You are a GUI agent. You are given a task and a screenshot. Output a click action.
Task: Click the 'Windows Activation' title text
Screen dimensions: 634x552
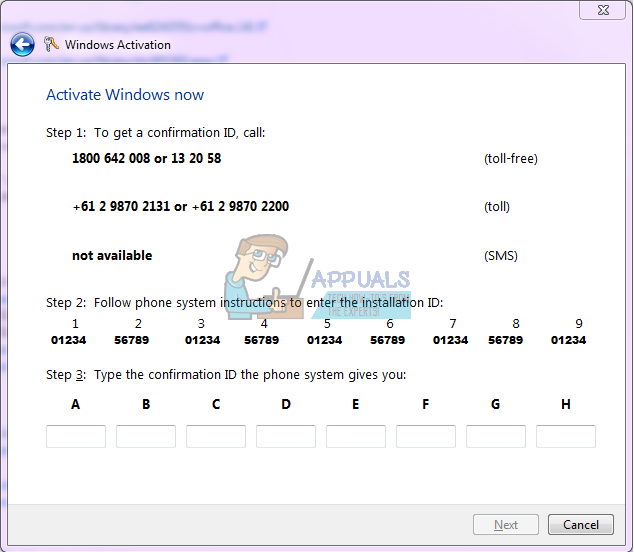pyautogui.click(x=118, y=44)
